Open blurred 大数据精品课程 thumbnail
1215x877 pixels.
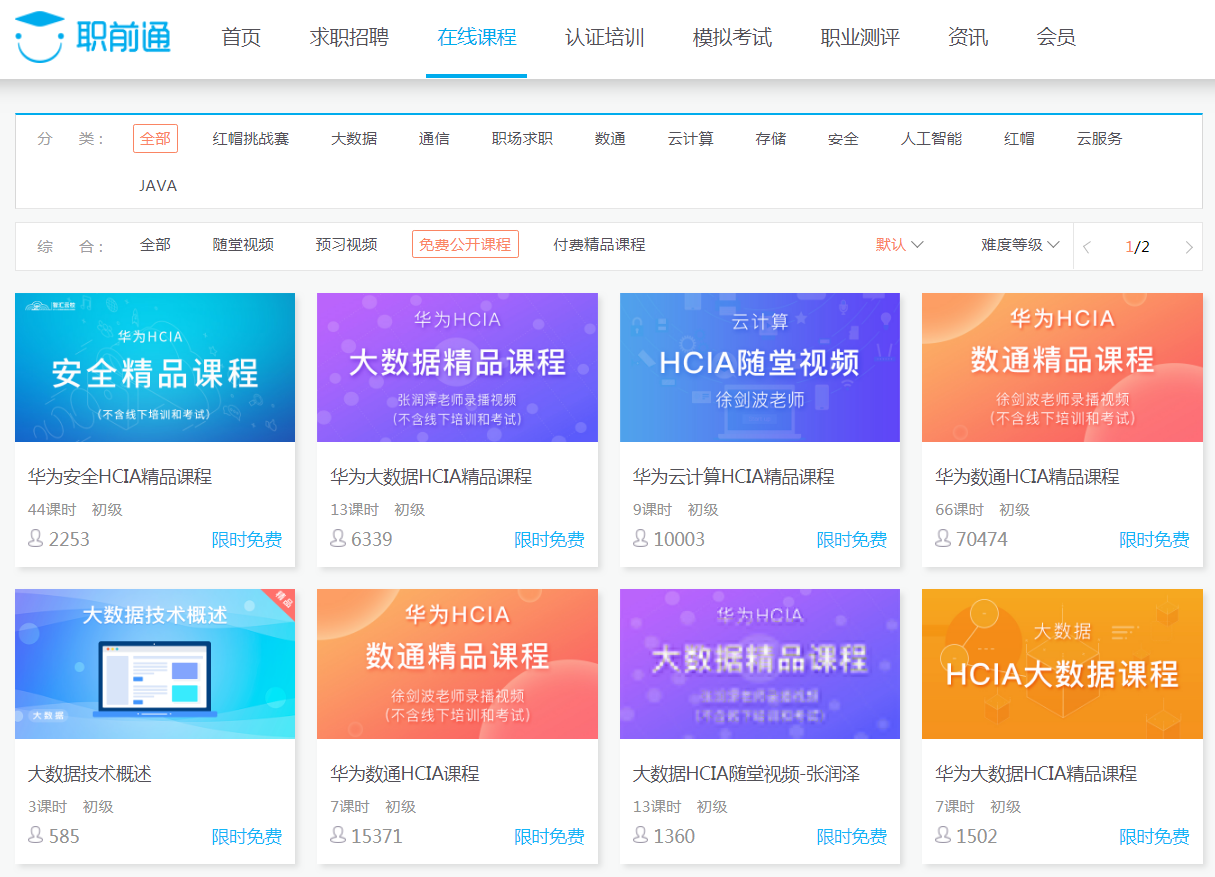pyautogui.click(x=760, y=664)
